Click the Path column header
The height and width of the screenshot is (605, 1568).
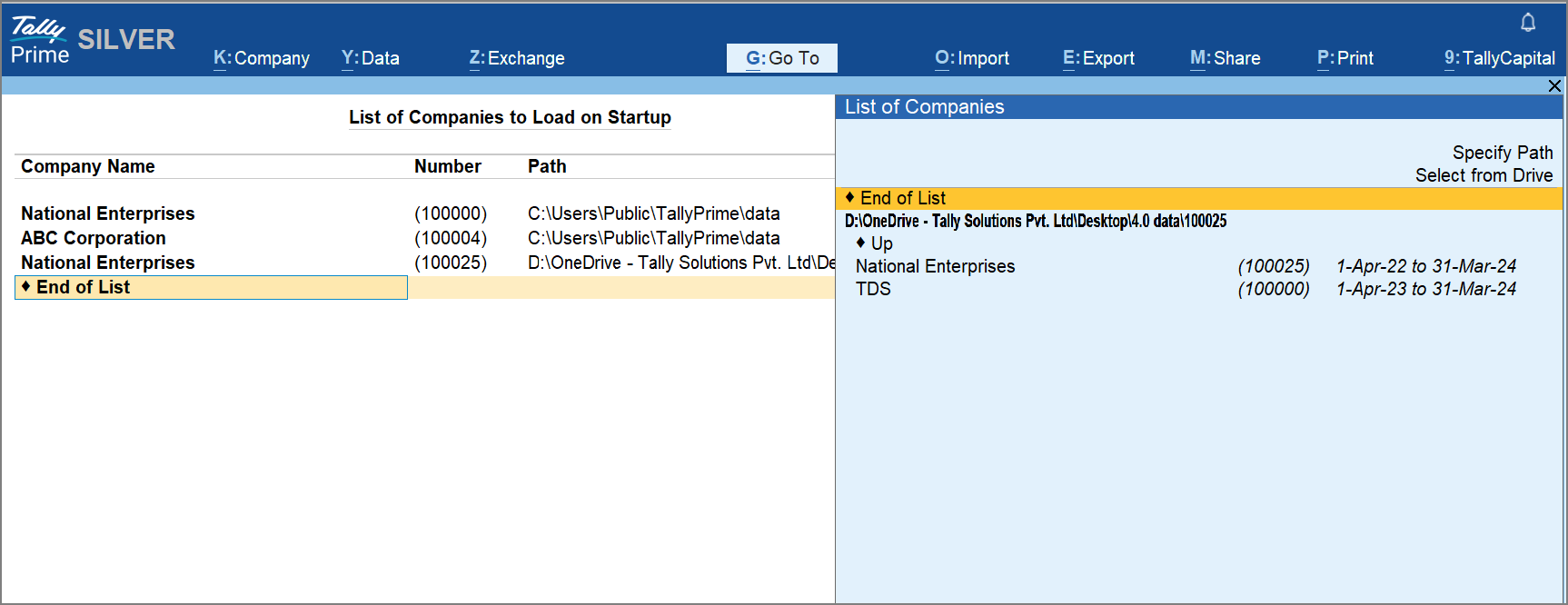(x=547, y=166)
